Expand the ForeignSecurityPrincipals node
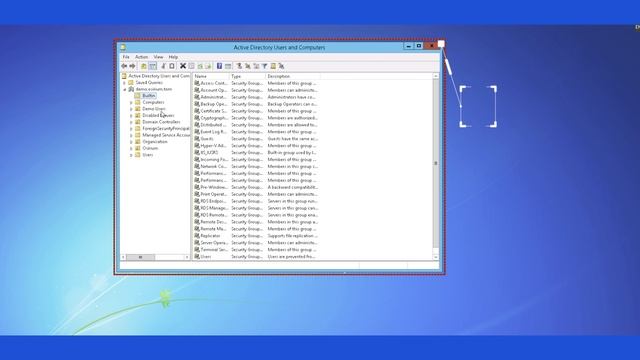640x360 pixels. pos(131,129)
